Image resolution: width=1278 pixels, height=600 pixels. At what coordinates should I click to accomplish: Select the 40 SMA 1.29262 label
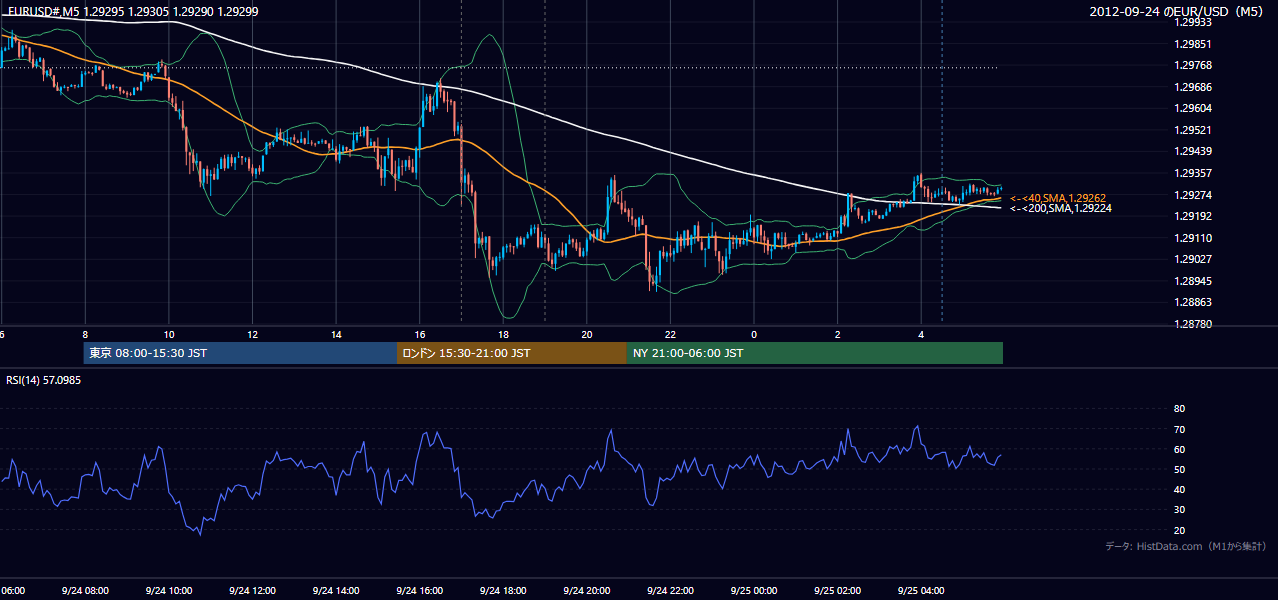pyautogui.click(x=1058, y=198)
